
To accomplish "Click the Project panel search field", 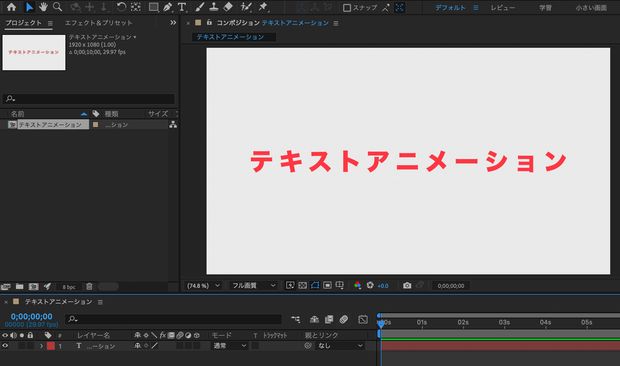I will tap(89, 98).
